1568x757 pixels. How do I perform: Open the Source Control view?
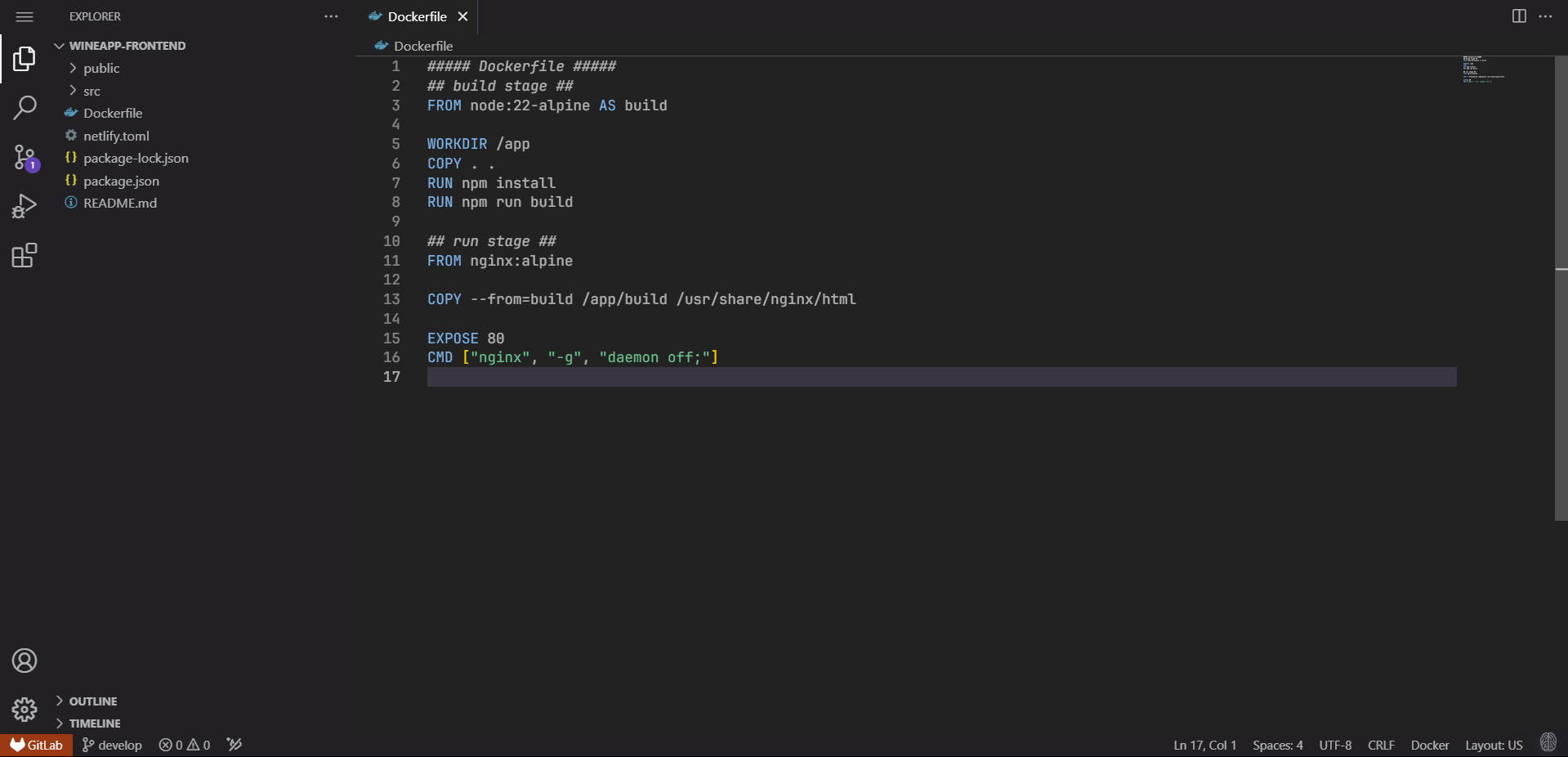tap(25, 157)
